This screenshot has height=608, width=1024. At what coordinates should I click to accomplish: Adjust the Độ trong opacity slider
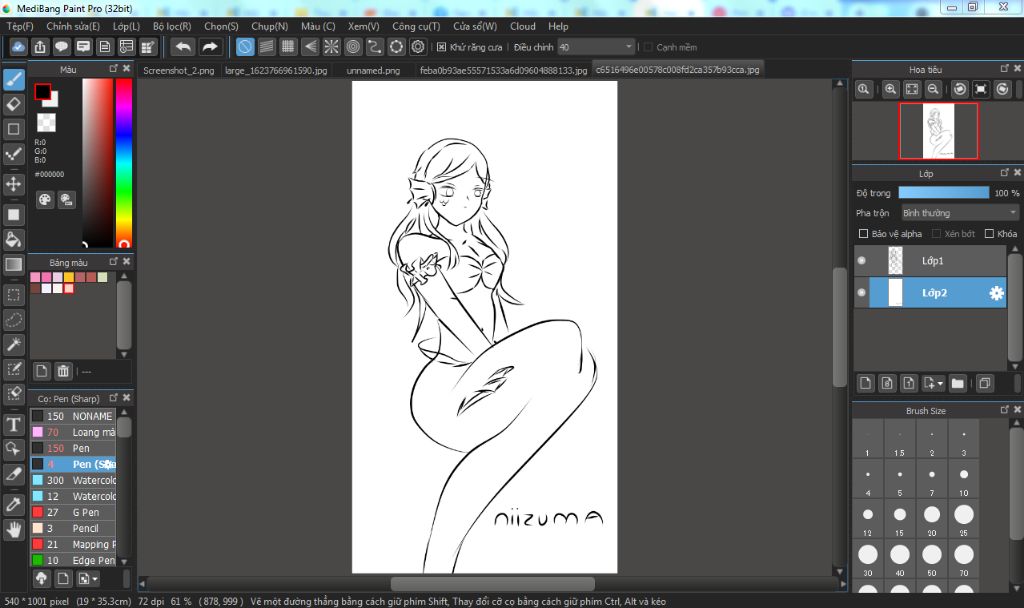(944, 193)
